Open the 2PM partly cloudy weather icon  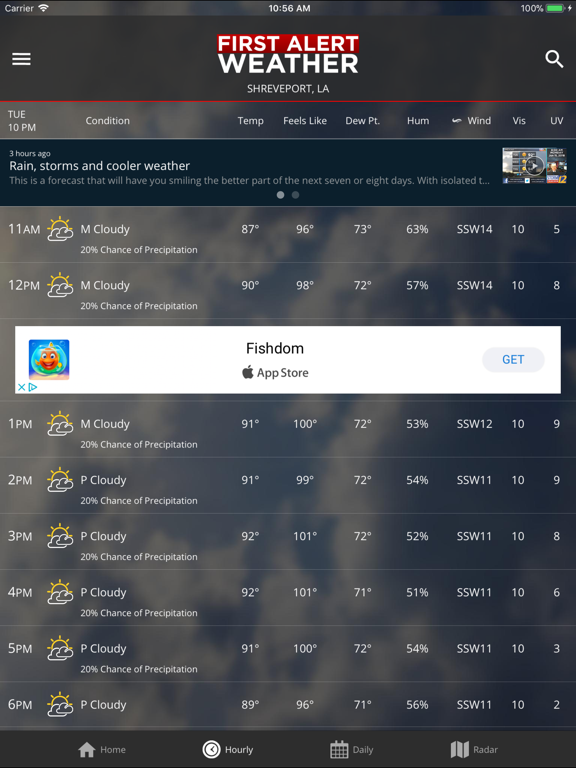pos(60,480)
